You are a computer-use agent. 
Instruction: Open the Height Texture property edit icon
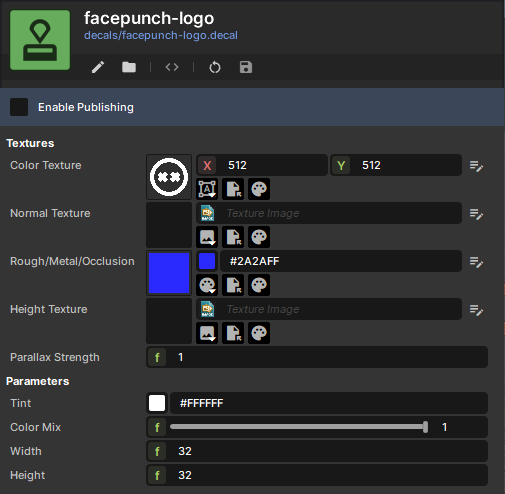coord(476,310)
